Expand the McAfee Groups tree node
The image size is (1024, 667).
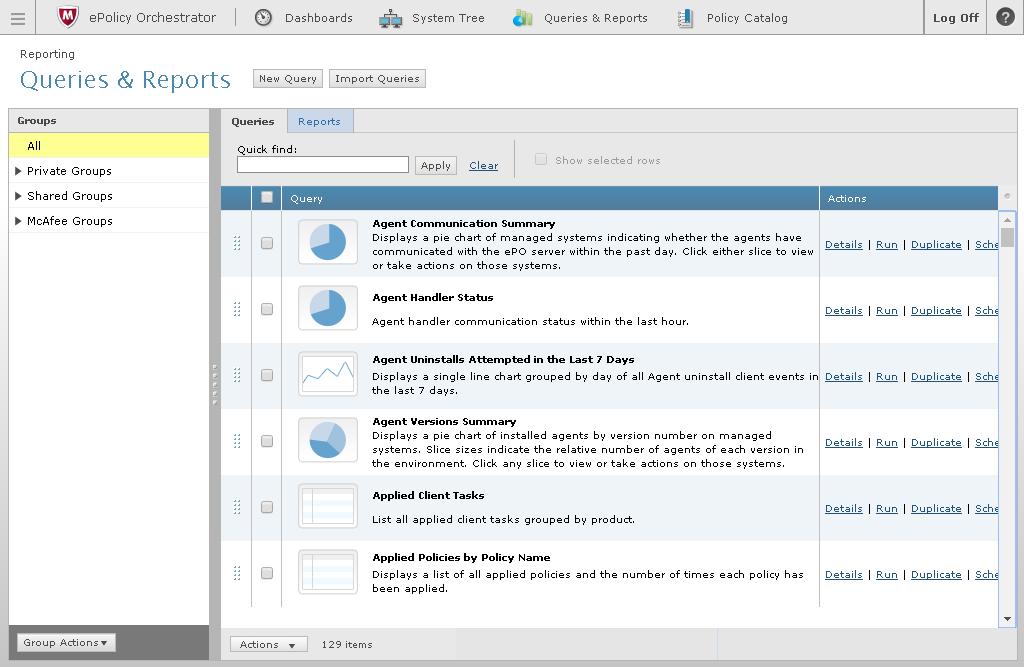(x=18, y=221)
